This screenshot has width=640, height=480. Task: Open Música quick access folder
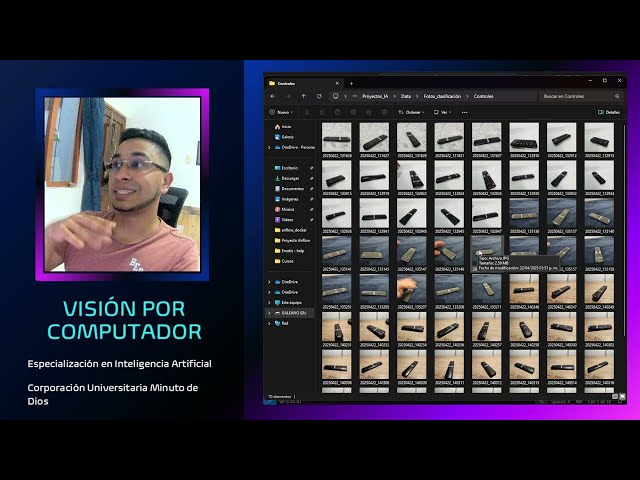tap(284, 209)
